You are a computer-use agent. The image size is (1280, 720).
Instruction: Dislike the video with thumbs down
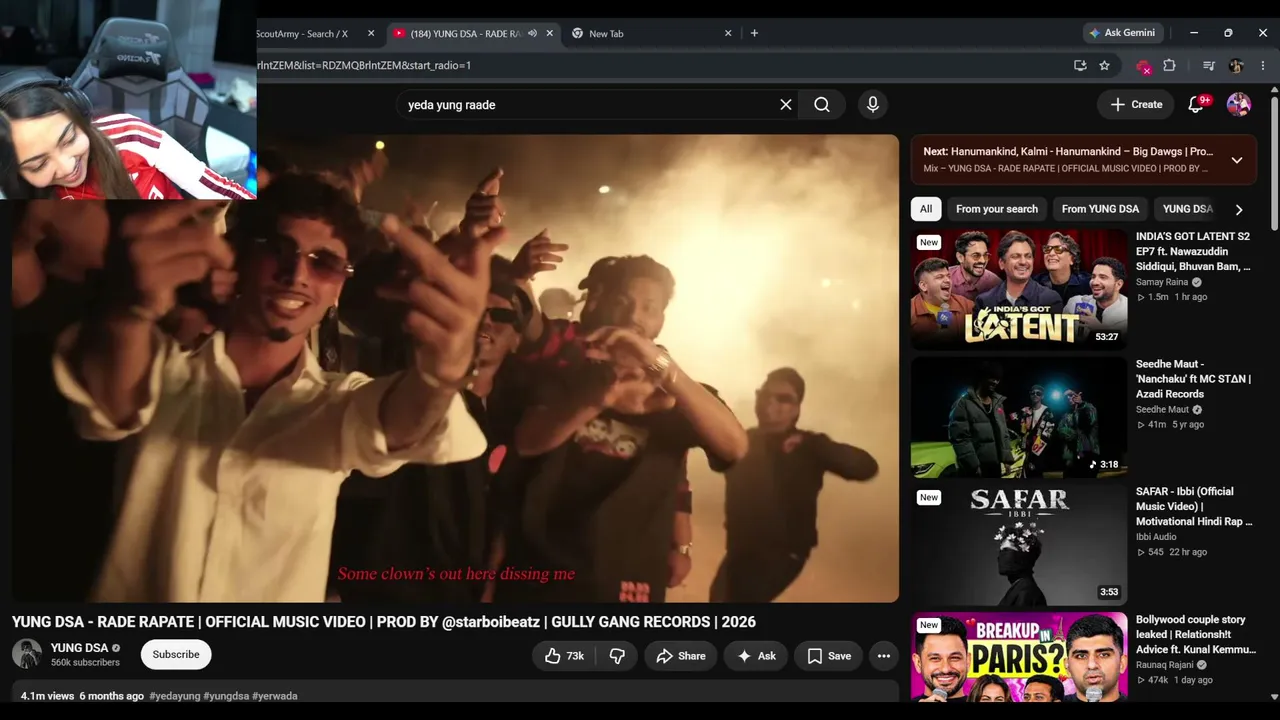pyautogui.click(x=617, y=656)
